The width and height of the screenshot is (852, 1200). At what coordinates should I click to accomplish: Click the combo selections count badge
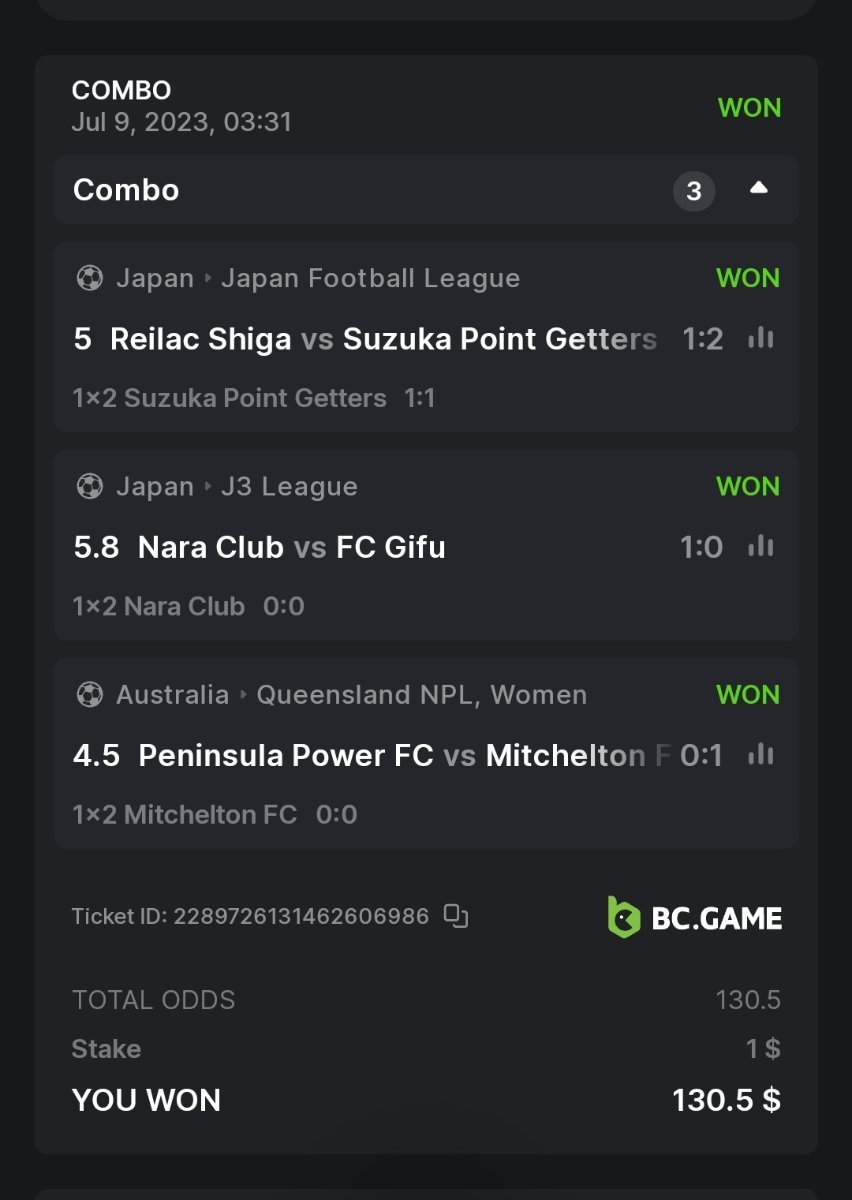(694, 190)
